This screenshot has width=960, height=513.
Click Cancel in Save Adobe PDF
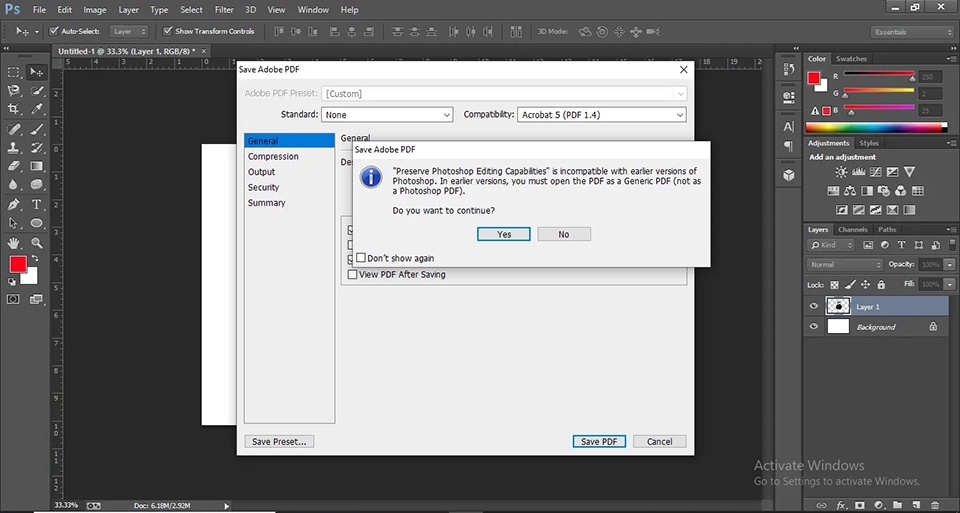pyautogui.click(x=659, y=441)
